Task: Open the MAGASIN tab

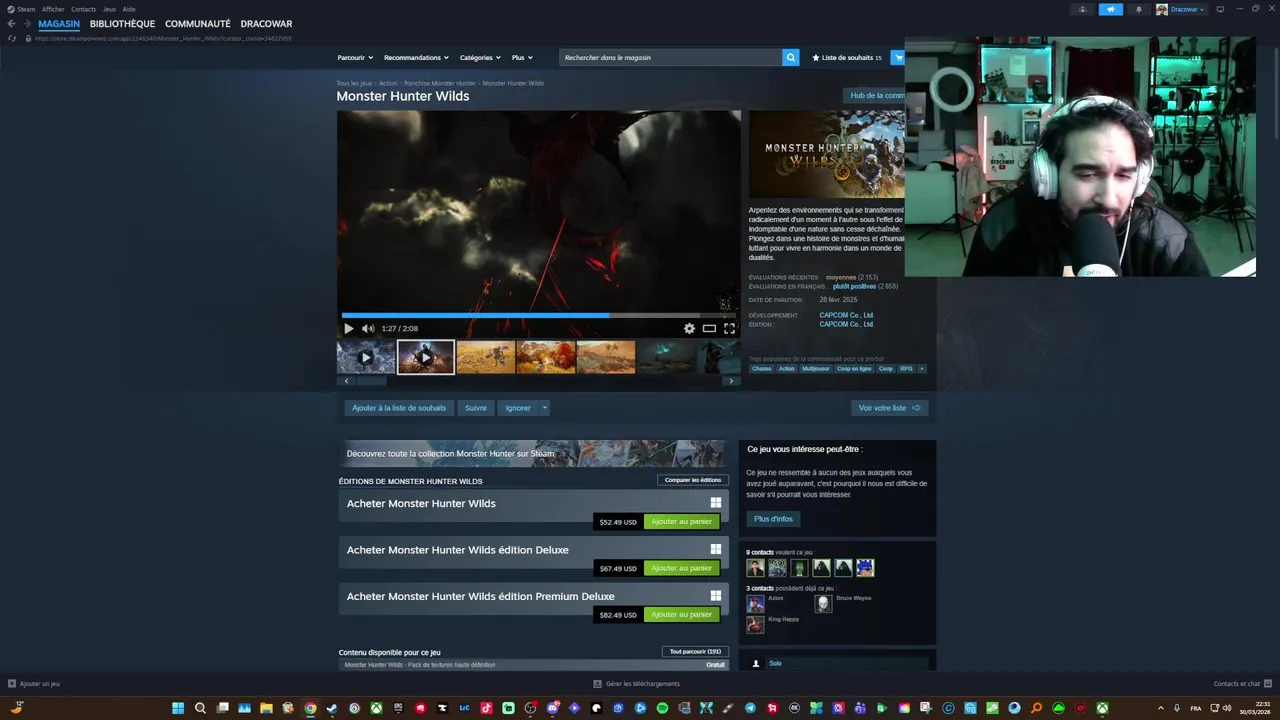Action: [x=59, y=24]
